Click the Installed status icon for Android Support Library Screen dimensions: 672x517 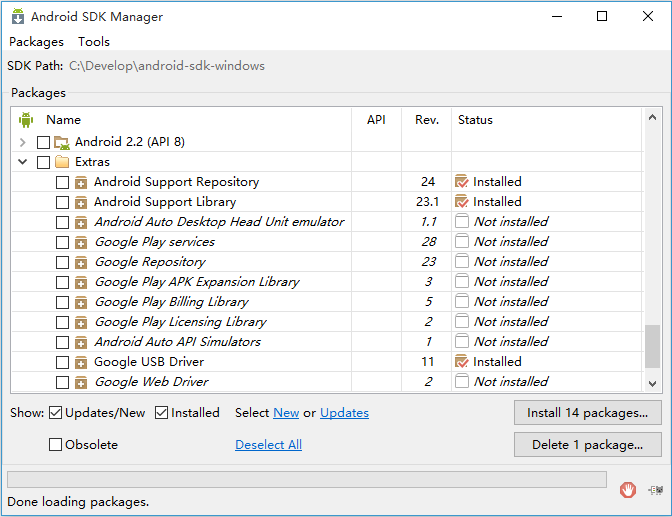(462, 201)
